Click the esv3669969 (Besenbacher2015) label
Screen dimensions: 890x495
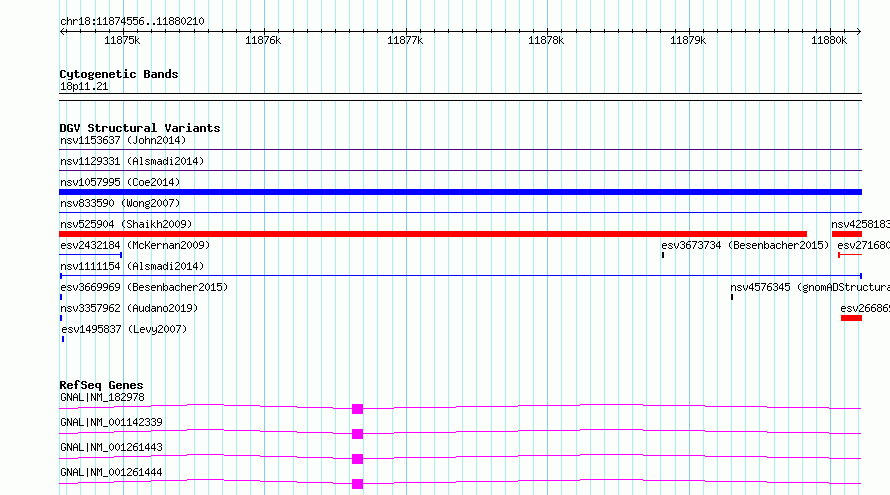click(x=144, y=287)
